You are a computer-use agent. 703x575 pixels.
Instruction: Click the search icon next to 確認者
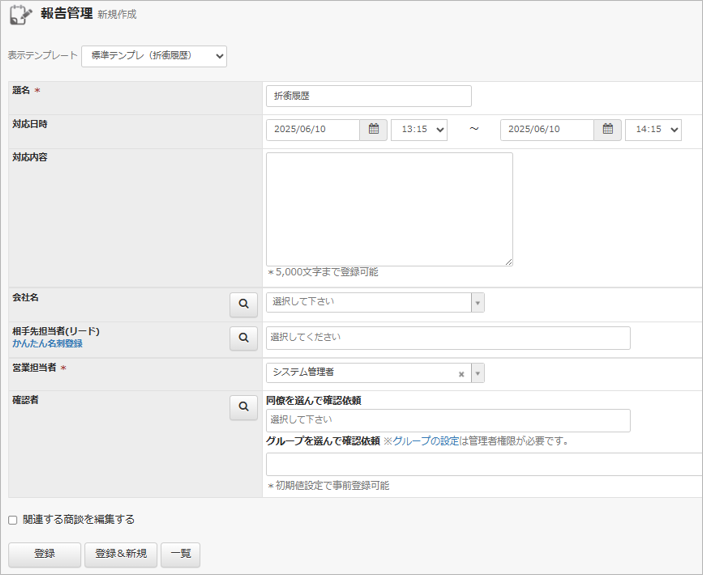pyautogui.click(x=243, y=407)
